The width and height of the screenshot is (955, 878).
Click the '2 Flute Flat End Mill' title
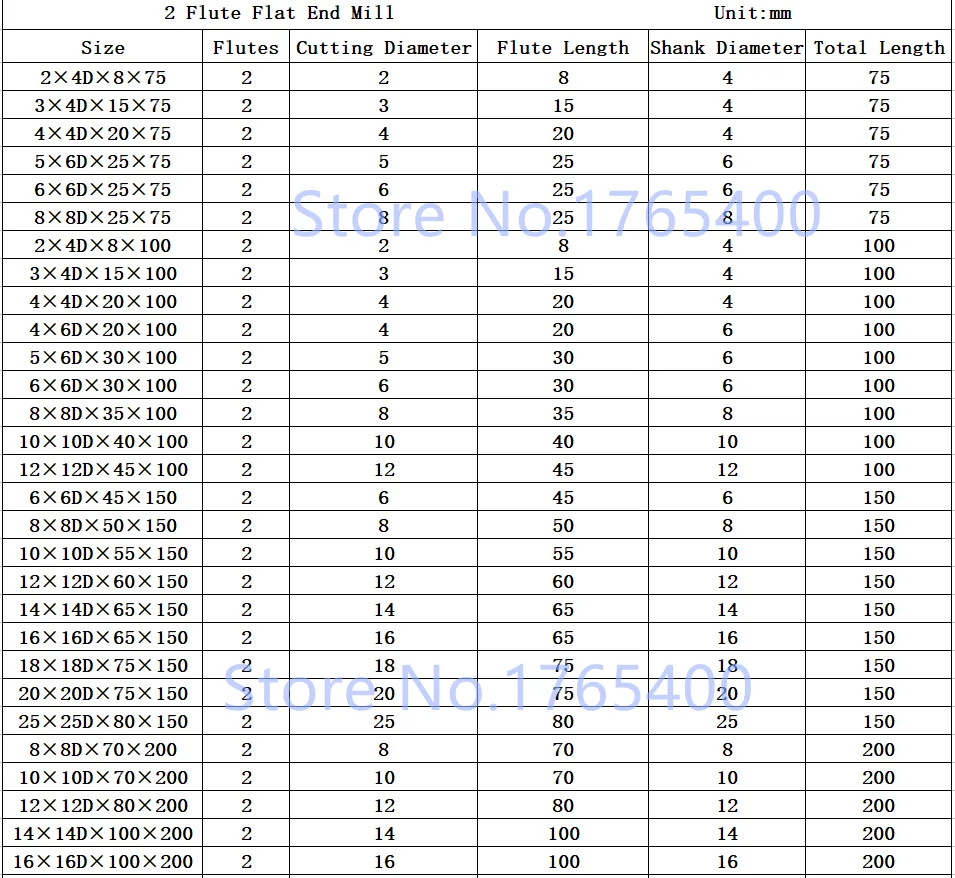(279, 13)
